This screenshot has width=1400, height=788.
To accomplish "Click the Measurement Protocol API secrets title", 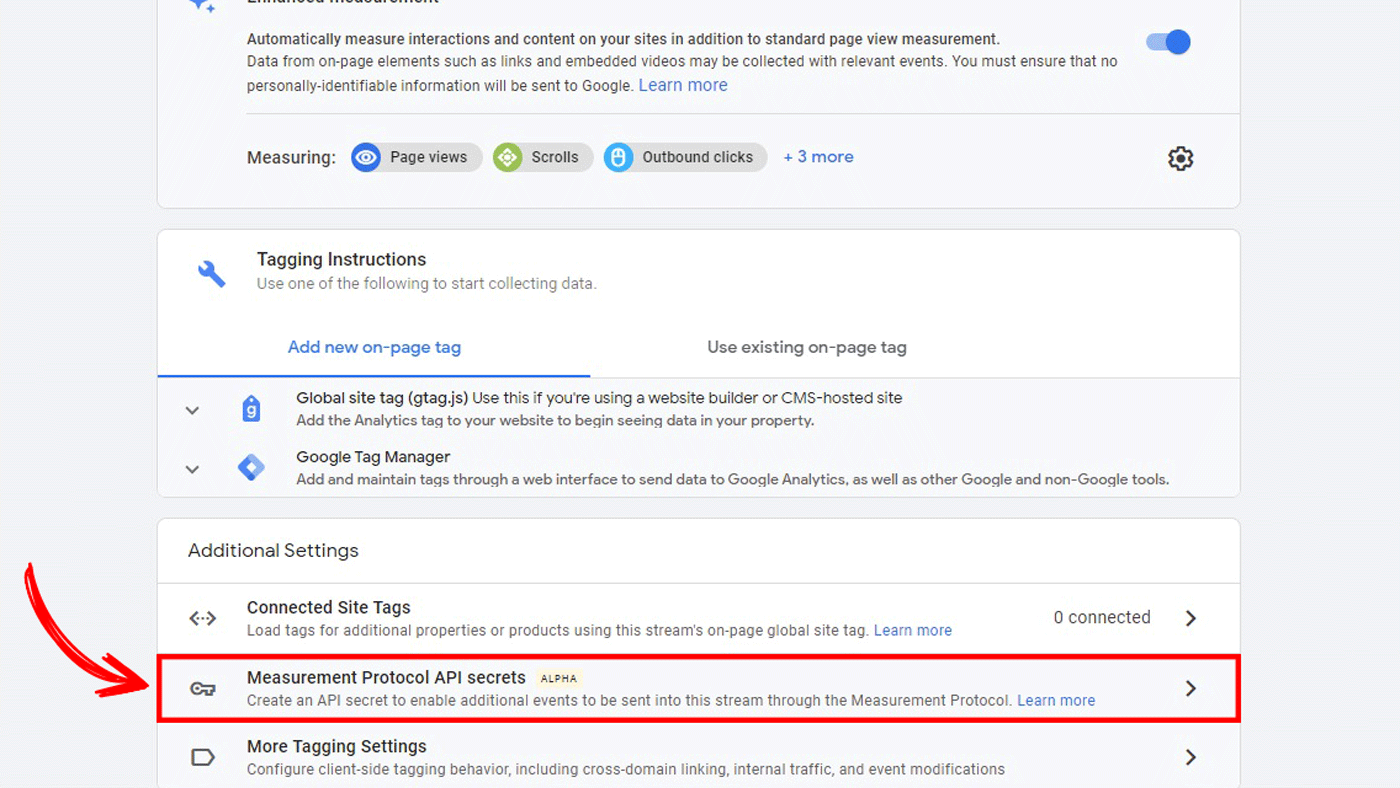I will tap(386, 678).
